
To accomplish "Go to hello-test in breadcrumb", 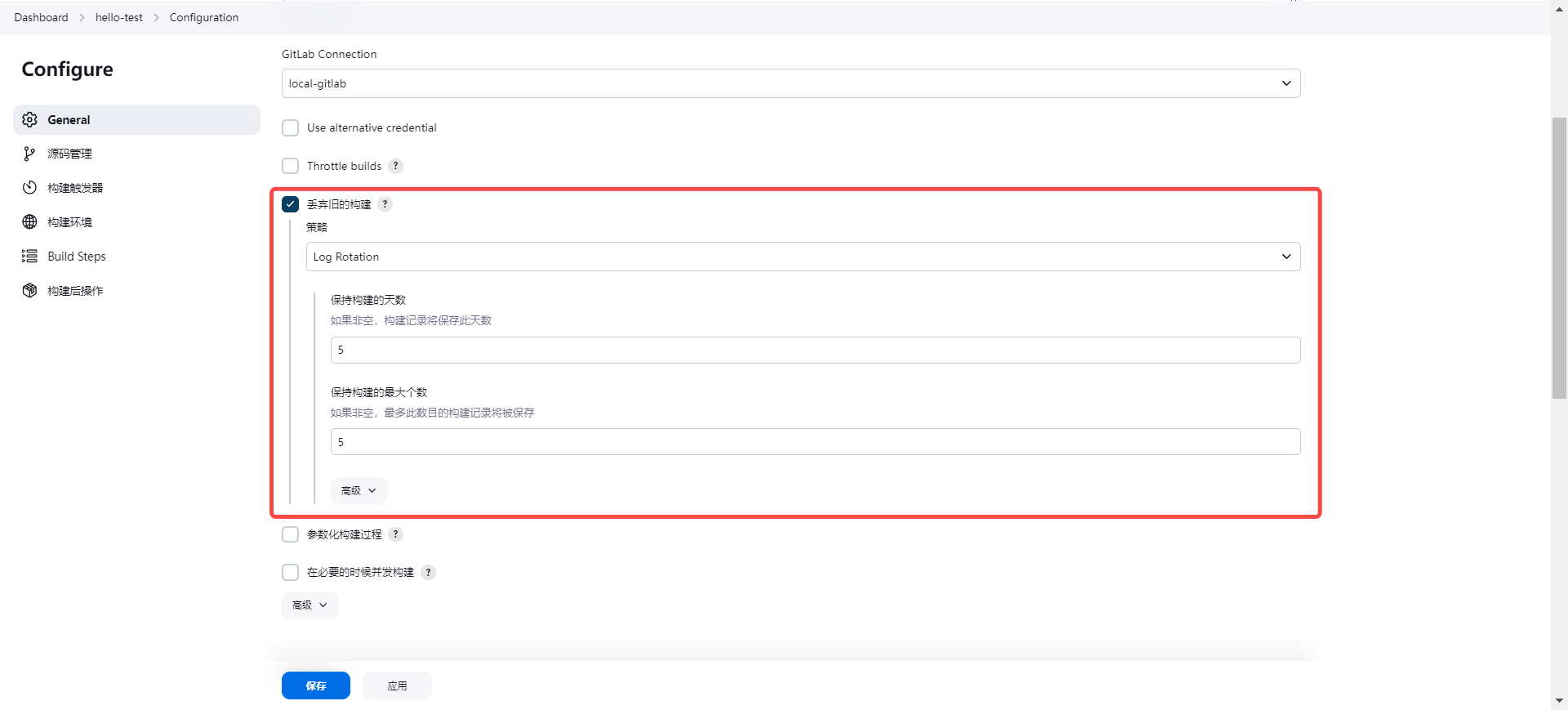I will [x=119, y=17].
